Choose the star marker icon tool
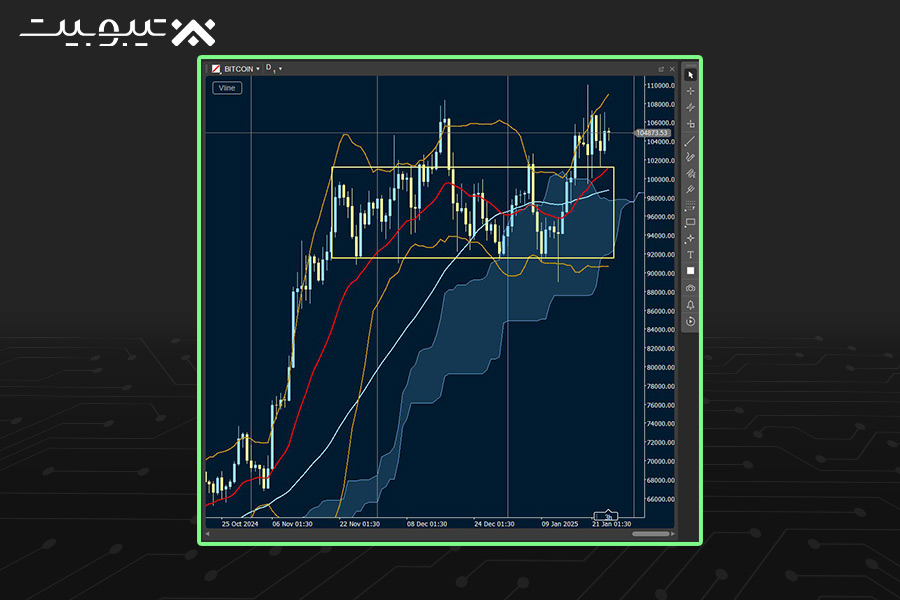900x600 pixels. click(x=690, y=238)
